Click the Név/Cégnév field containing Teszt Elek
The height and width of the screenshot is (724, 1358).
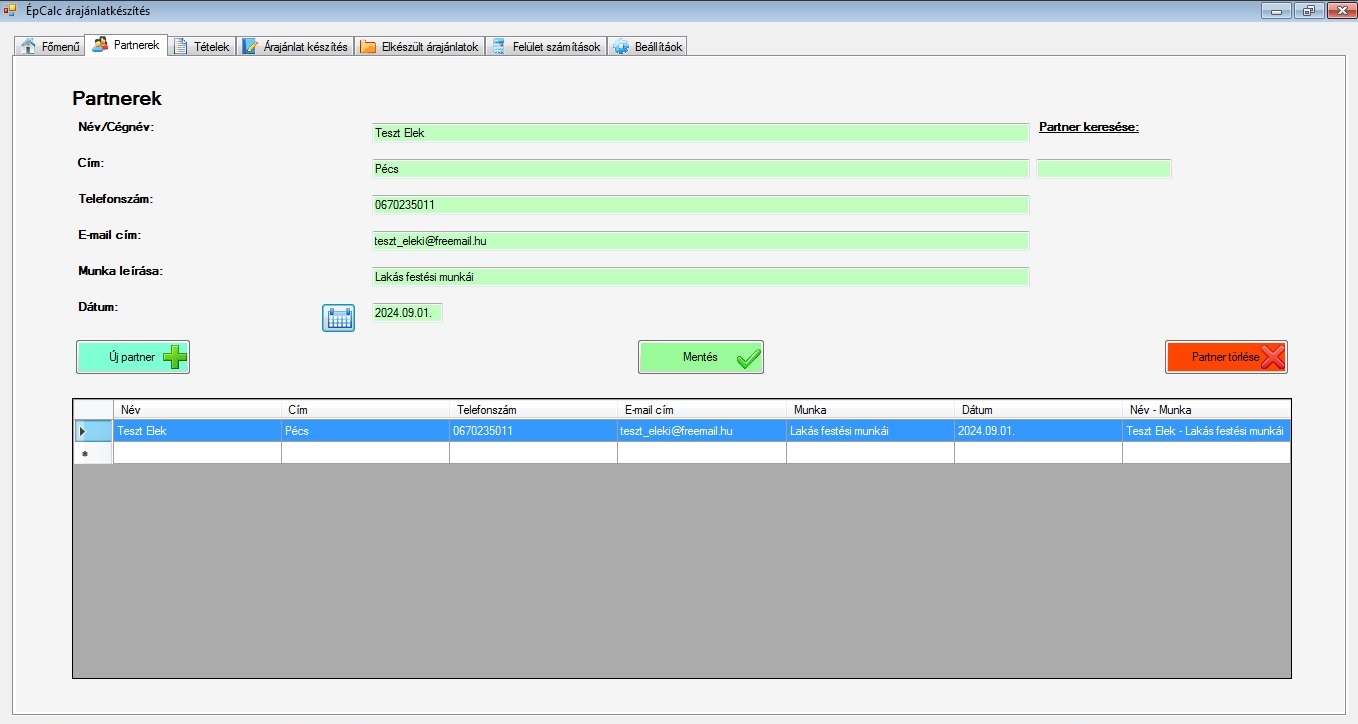[x=700, y=133]
